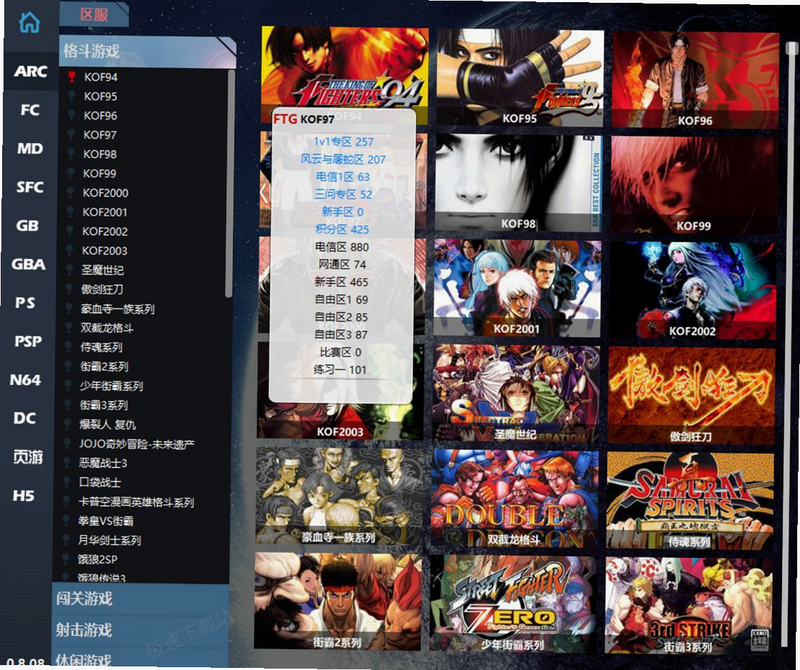Select the N64 platform tab
This screenshot has height=670, width=800.
click(25, 380)
